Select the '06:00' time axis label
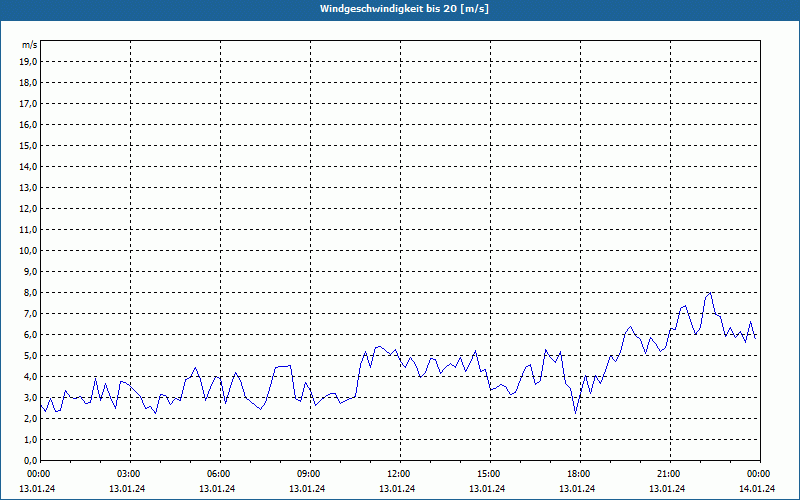Screen dimensions: 800x500 click(218, 474)
